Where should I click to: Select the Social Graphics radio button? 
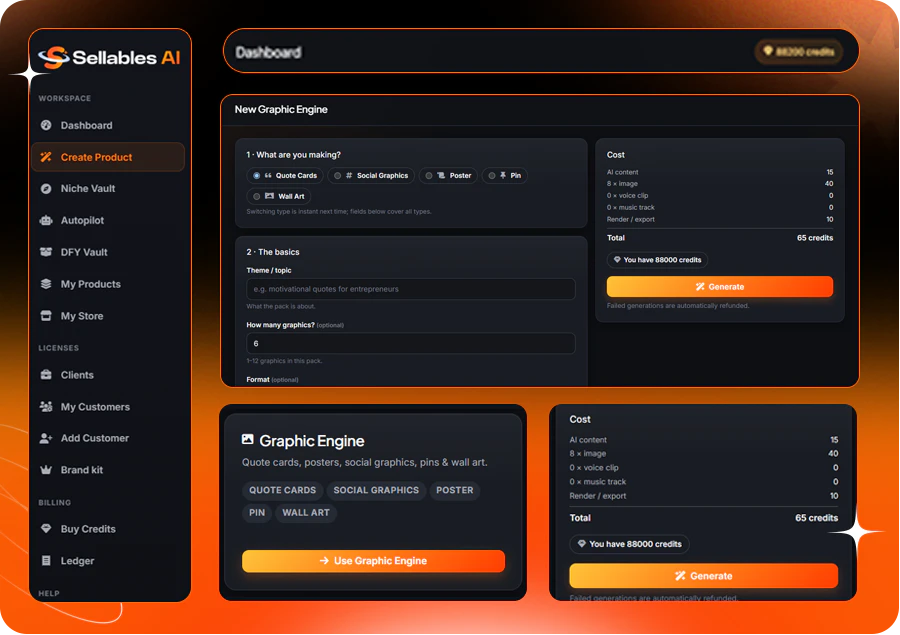(x=338, y=176)
